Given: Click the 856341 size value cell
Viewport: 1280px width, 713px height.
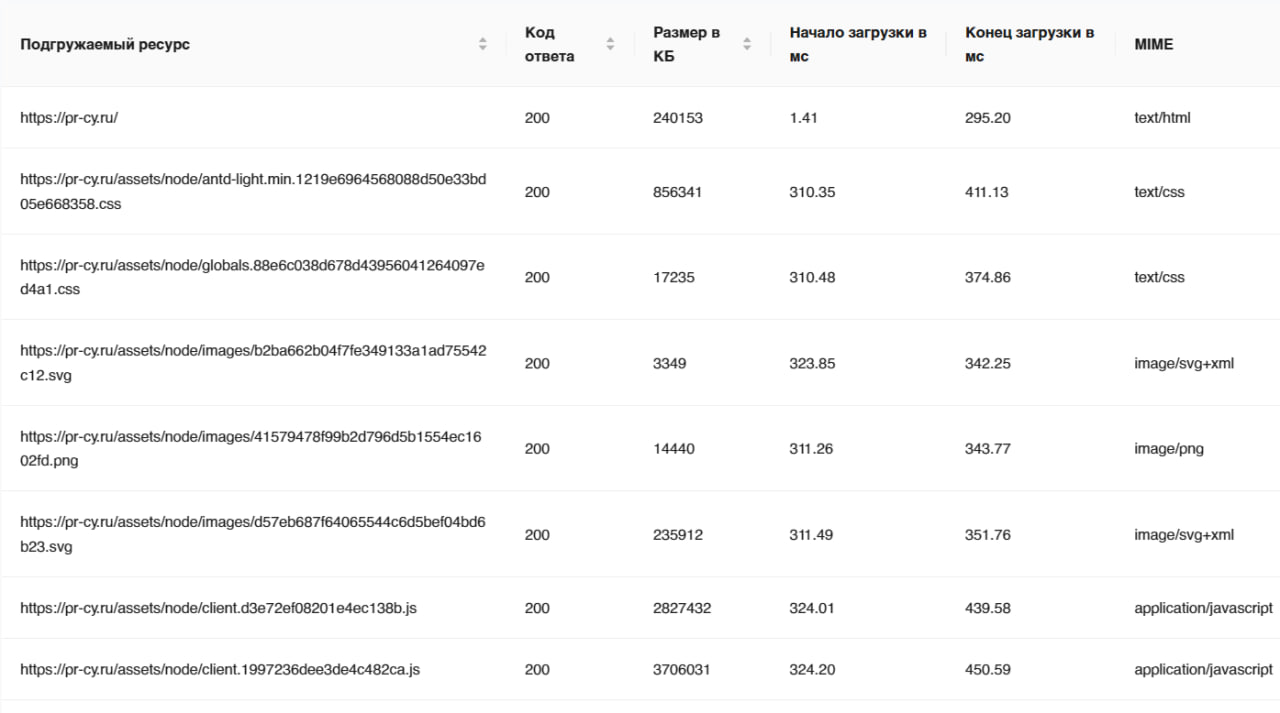Looking at the screenshot, I should [x=677, y=192].
